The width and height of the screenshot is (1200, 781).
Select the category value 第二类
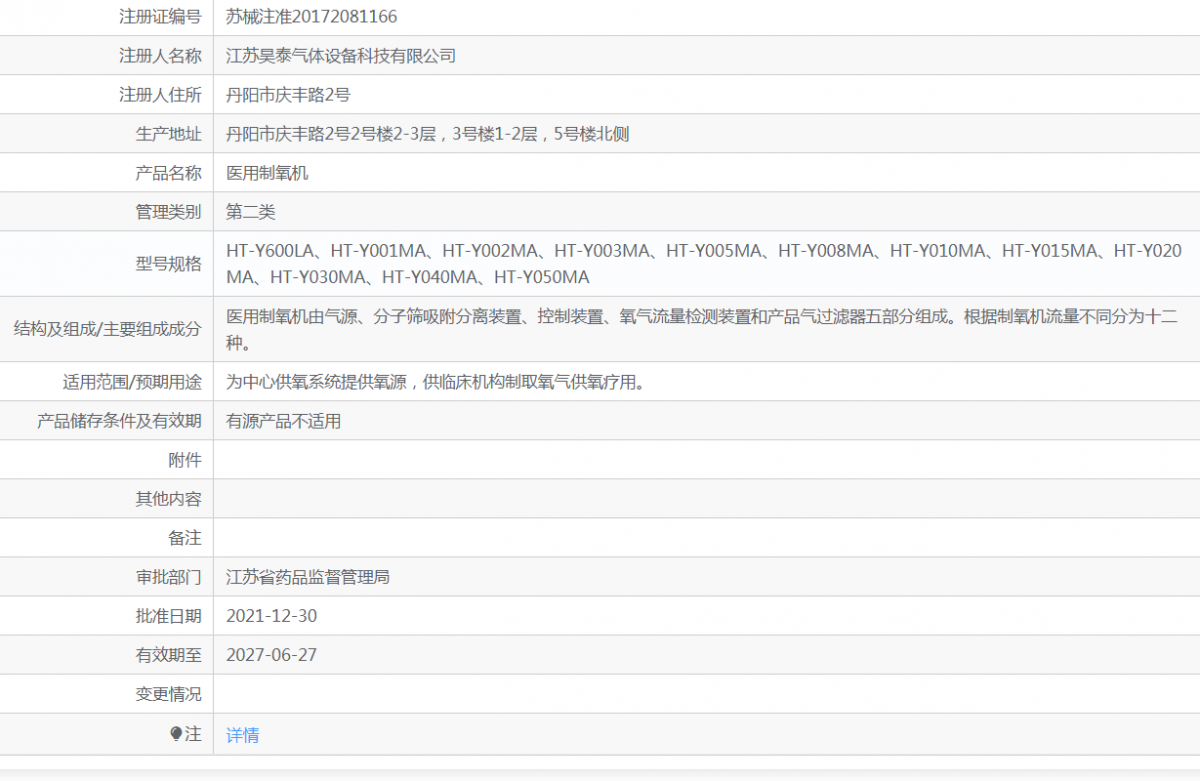pyautogui.click(x=250, y=212)
